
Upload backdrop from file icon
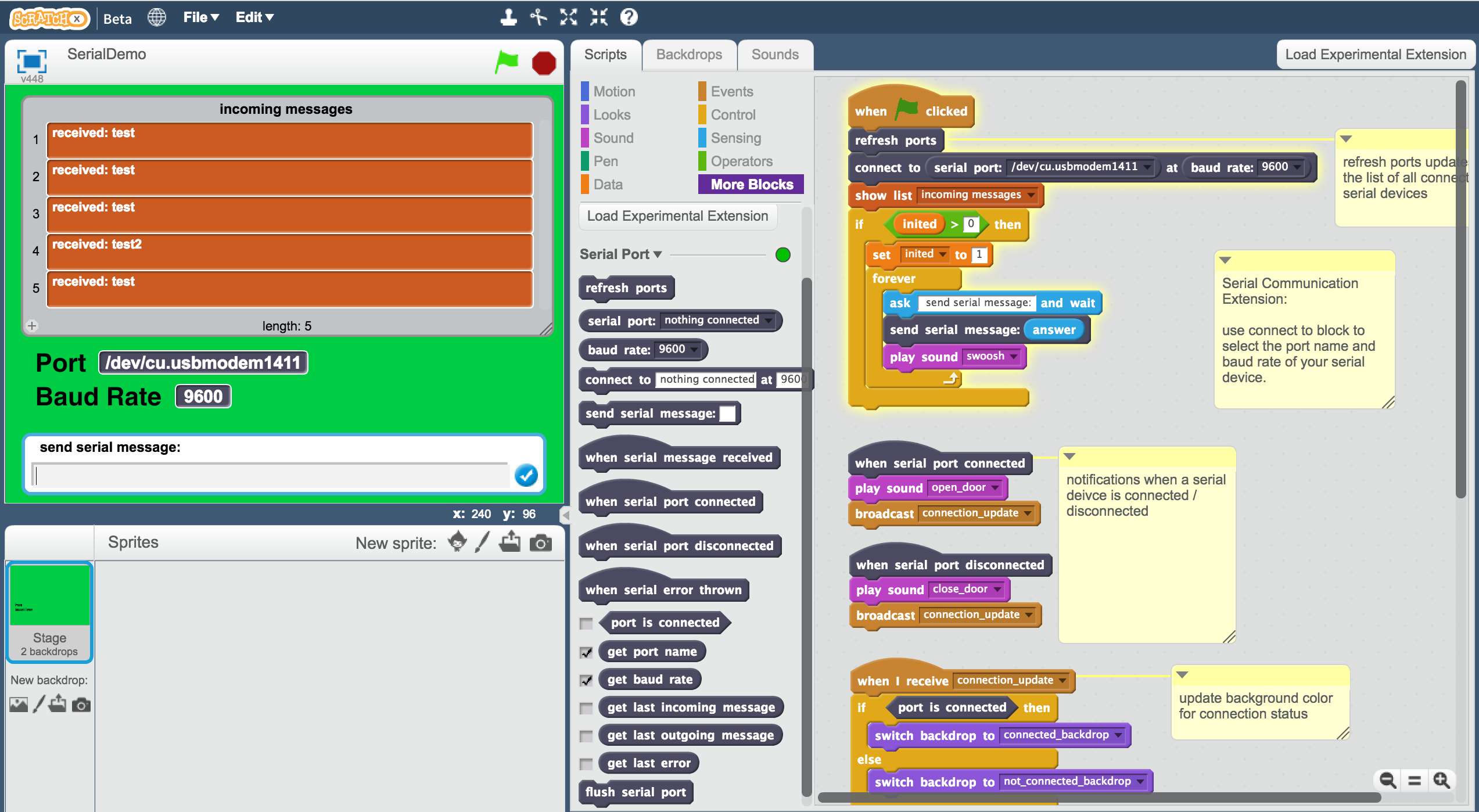[x=58, y=704]
